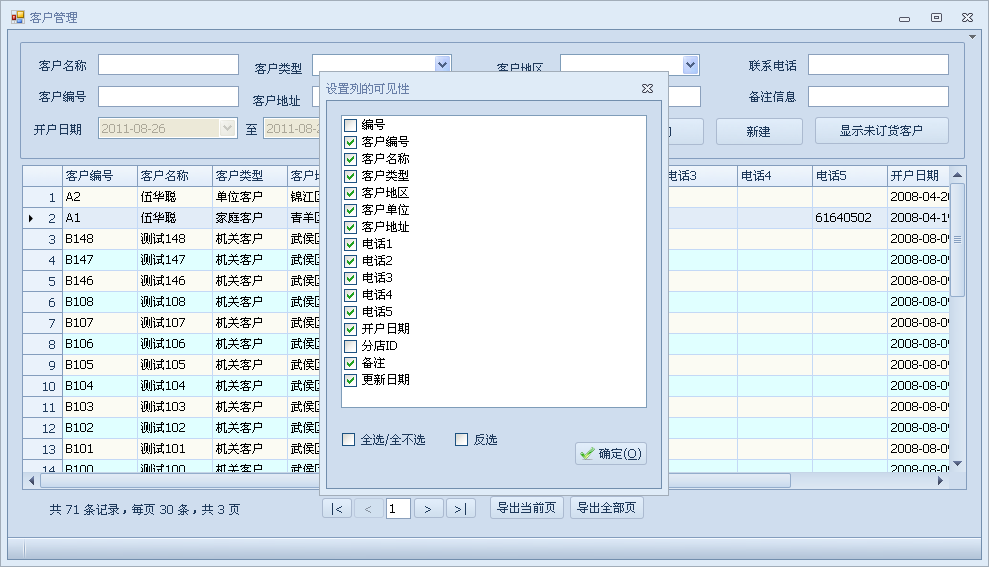Click the 联系电话 input field
989x567 pixels.
click(x=879, y=65)
